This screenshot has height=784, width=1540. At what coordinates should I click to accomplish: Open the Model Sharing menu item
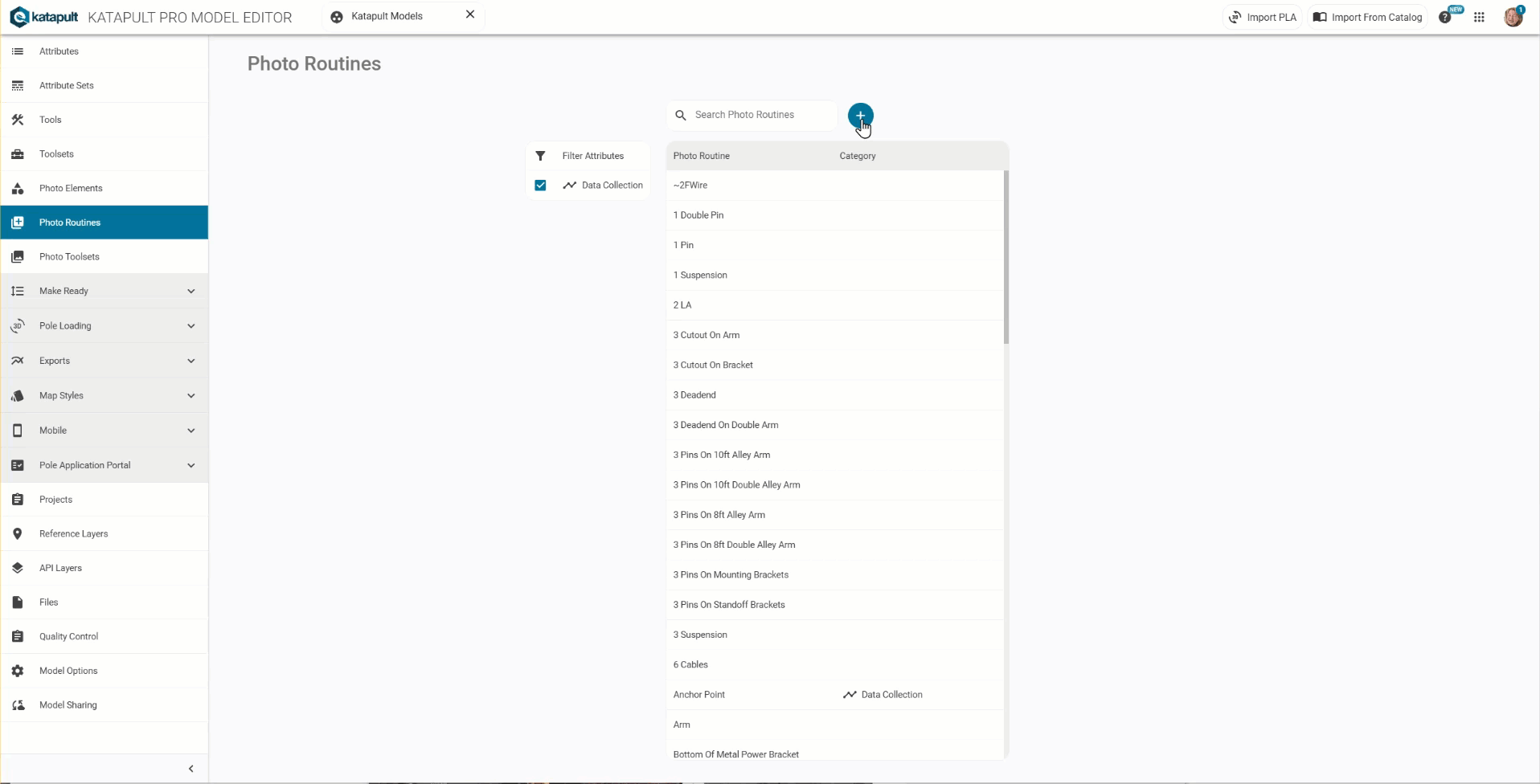104,705
